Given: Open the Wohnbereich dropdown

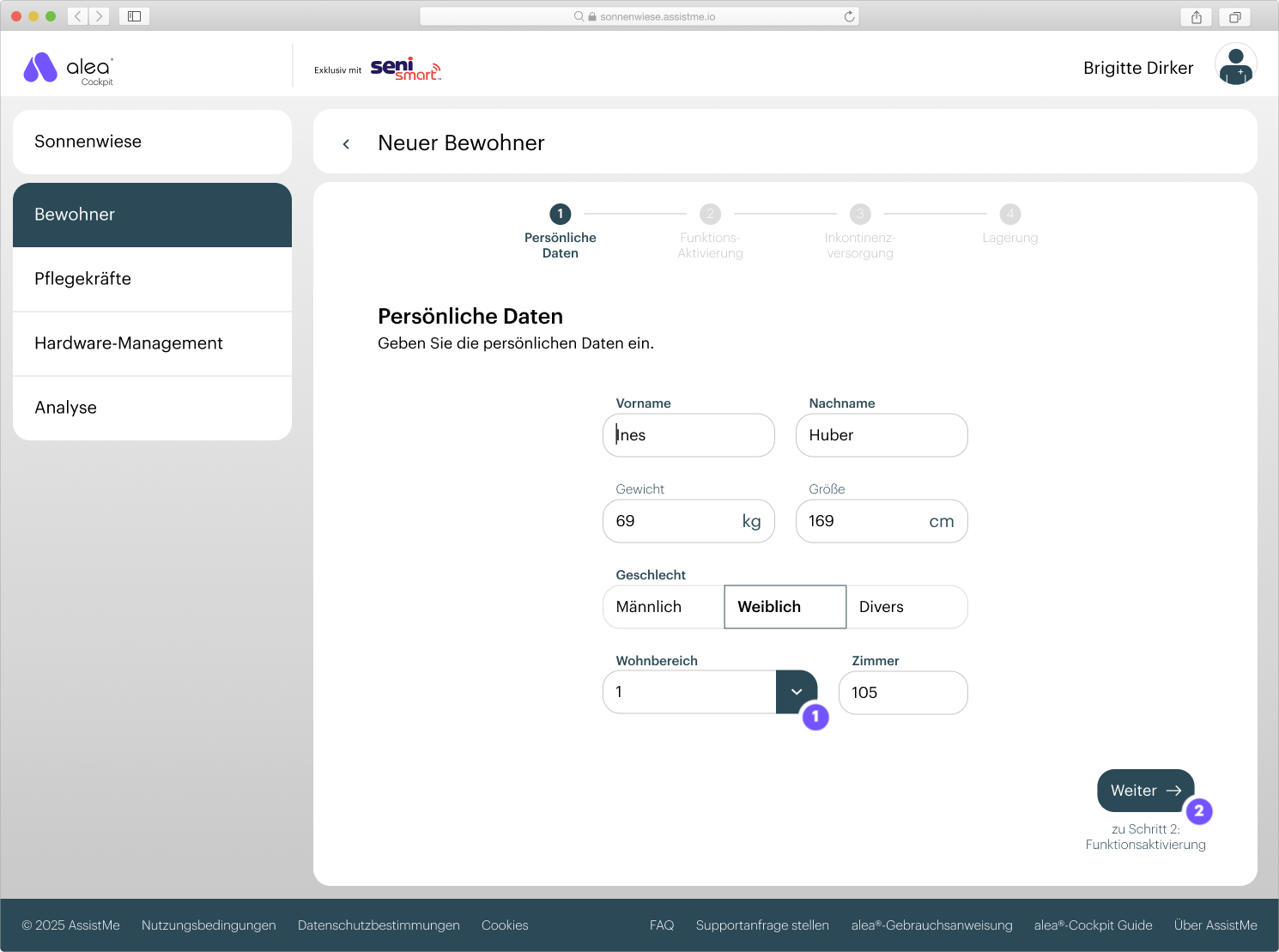Looking at the screenshot, I should (797, 692).
